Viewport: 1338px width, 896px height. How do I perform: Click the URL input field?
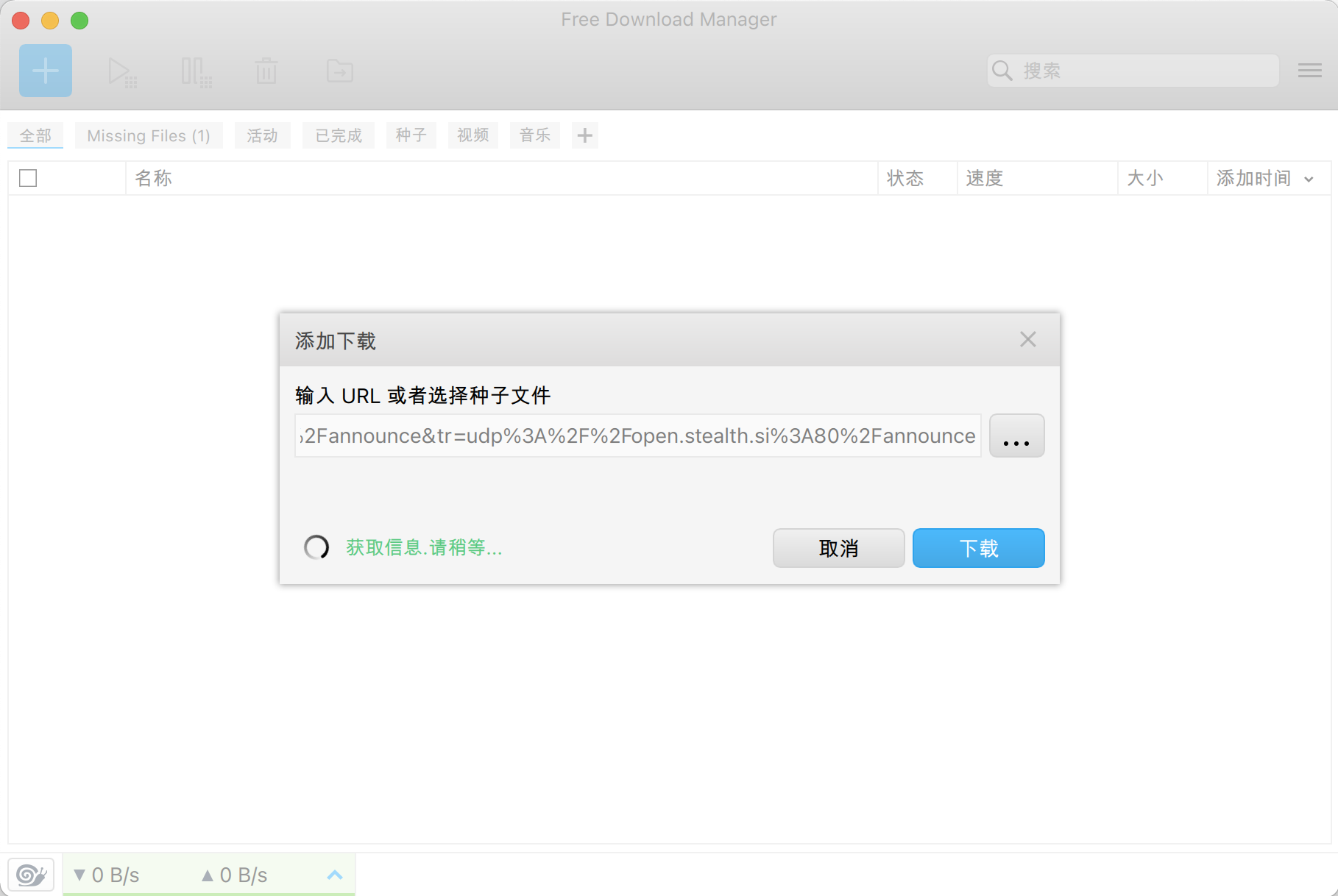click(x=637, y=435)
